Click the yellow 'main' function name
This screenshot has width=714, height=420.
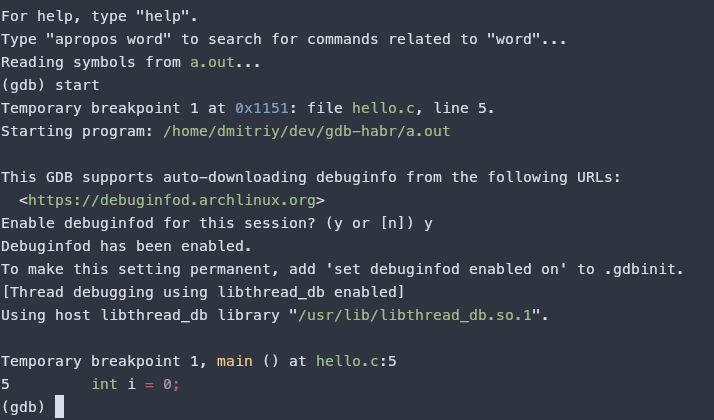click(x=235, y=361)
